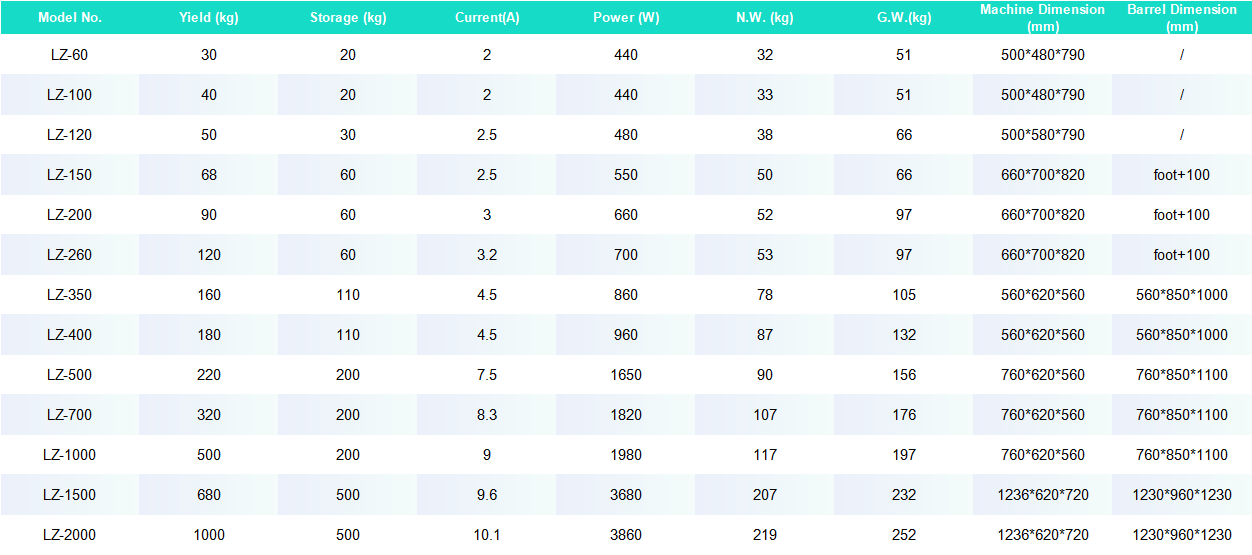Click the Current(A) column header
The width and height of the screenshot is (1252, 555).
(487, 18)
